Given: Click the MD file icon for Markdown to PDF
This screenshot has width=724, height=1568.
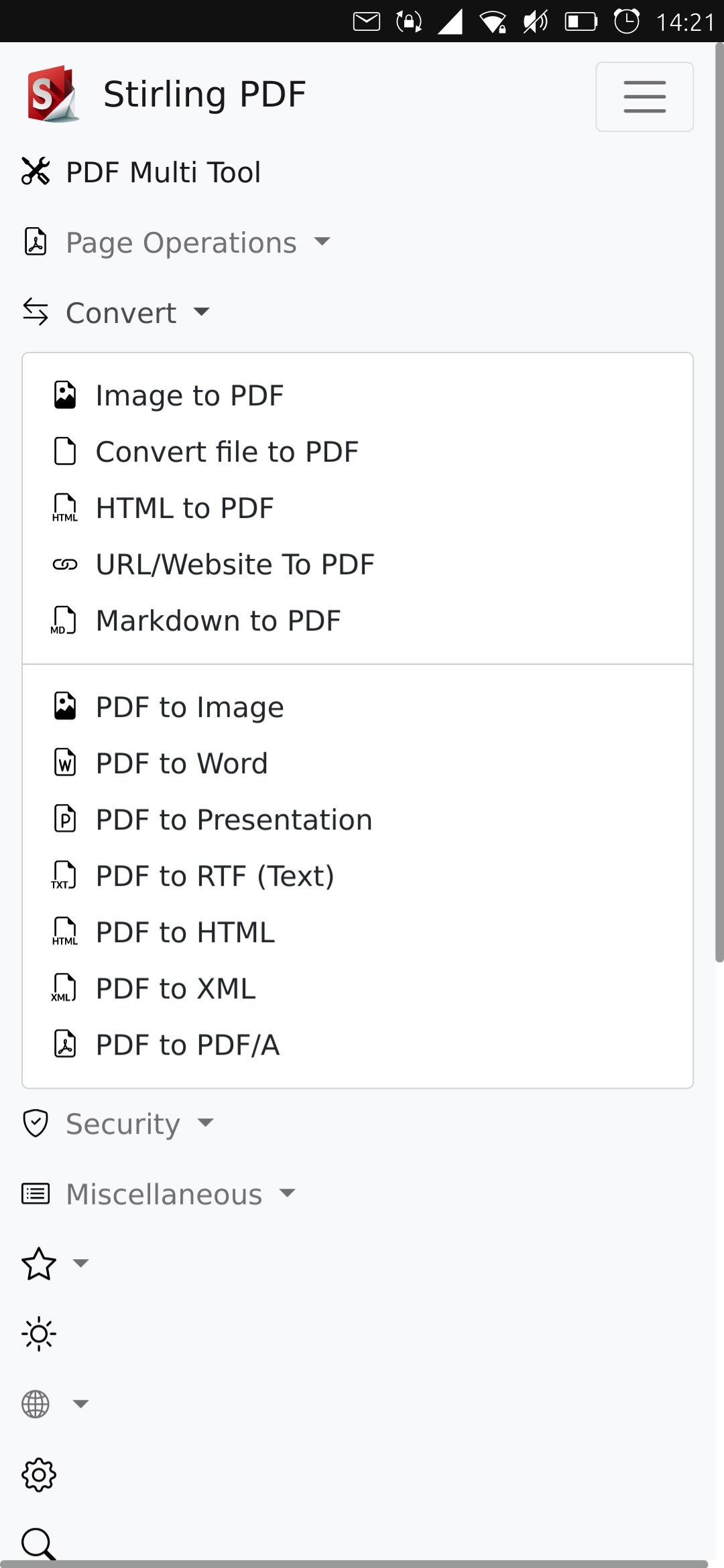Looking at the screenshot, I should click(64, 620).
